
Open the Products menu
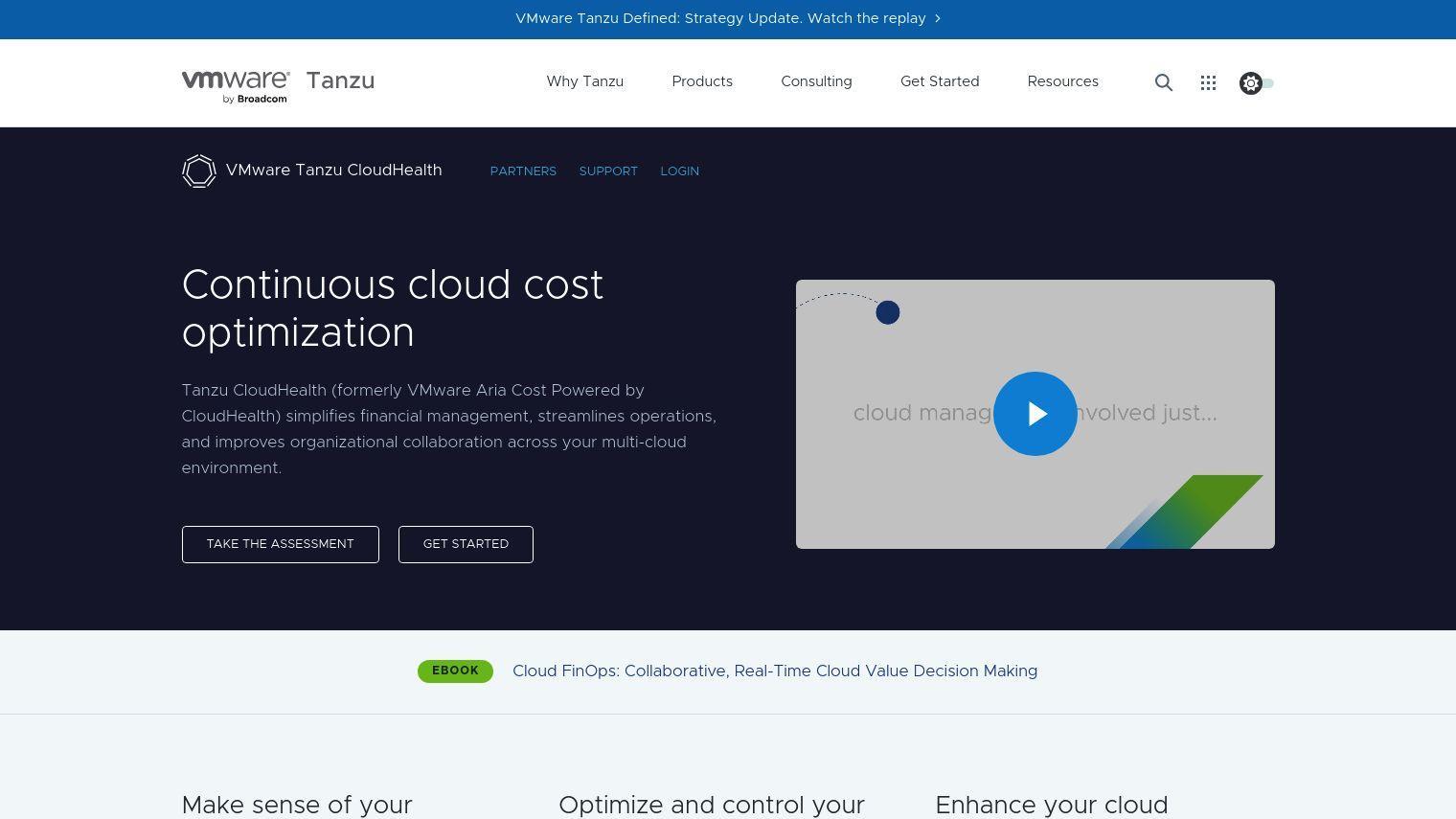(x=702, y=81)
